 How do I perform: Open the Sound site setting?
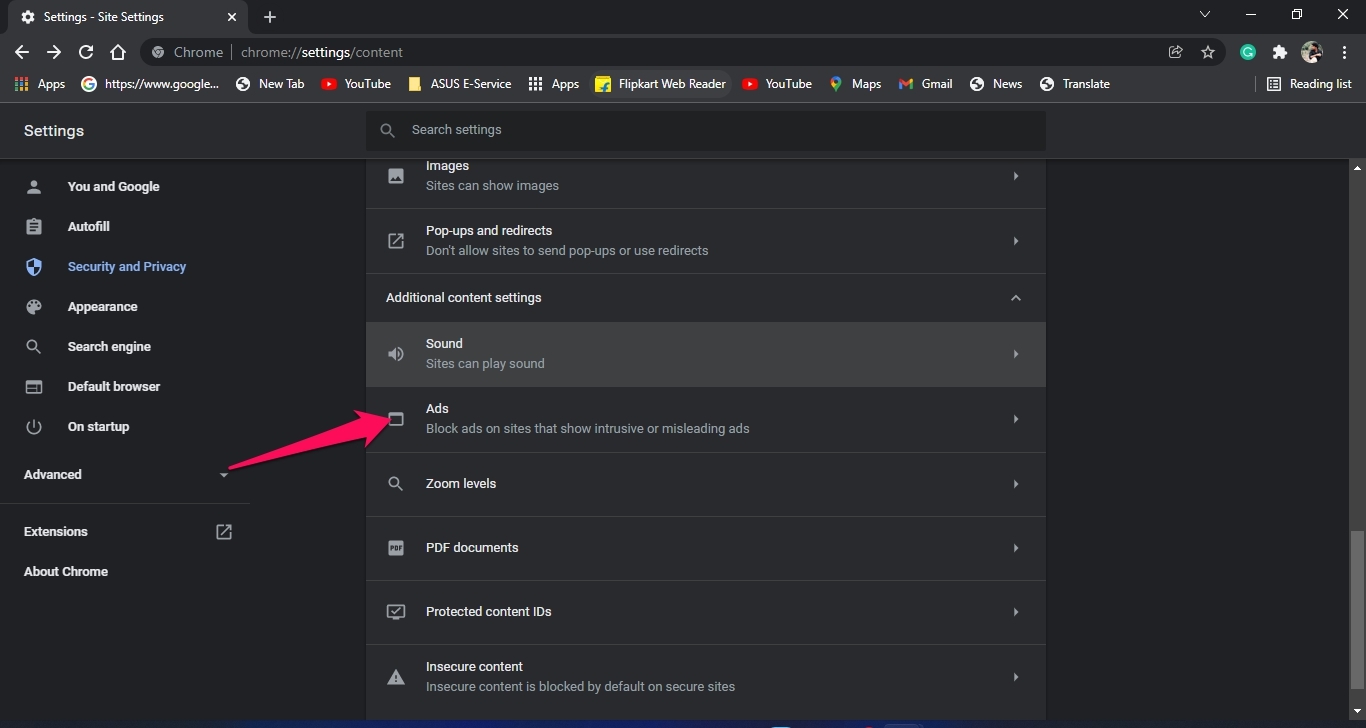706,354
